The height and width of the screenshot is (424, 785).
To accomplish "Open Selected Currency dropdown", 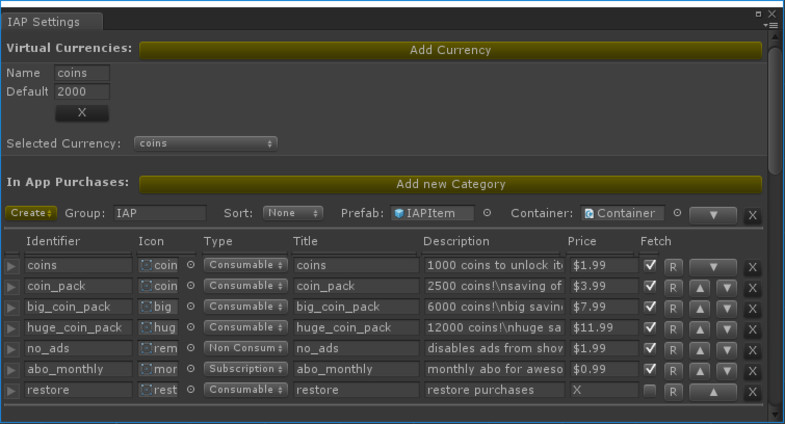I will 205,143.
